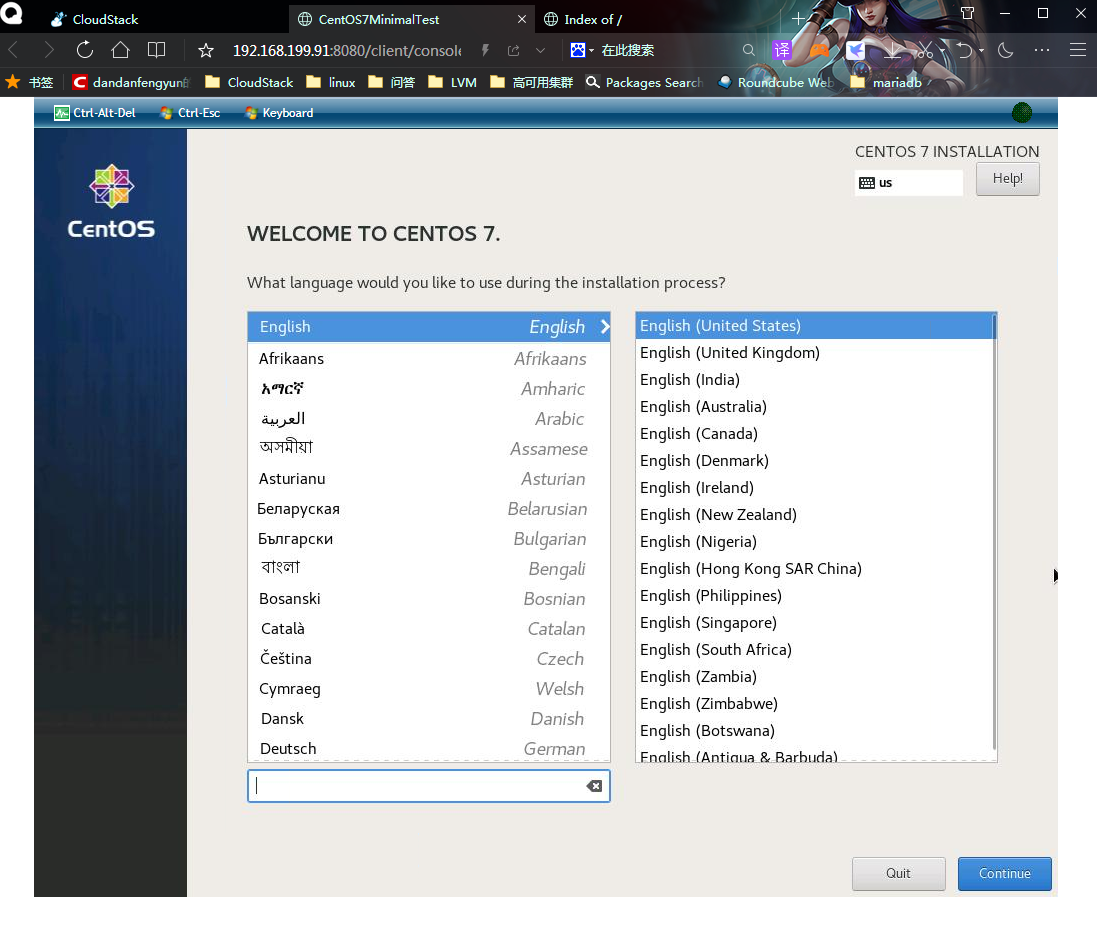The image size is (1097, 943).
Task: Choose English (Australia) locale
Action: (814, 406)
